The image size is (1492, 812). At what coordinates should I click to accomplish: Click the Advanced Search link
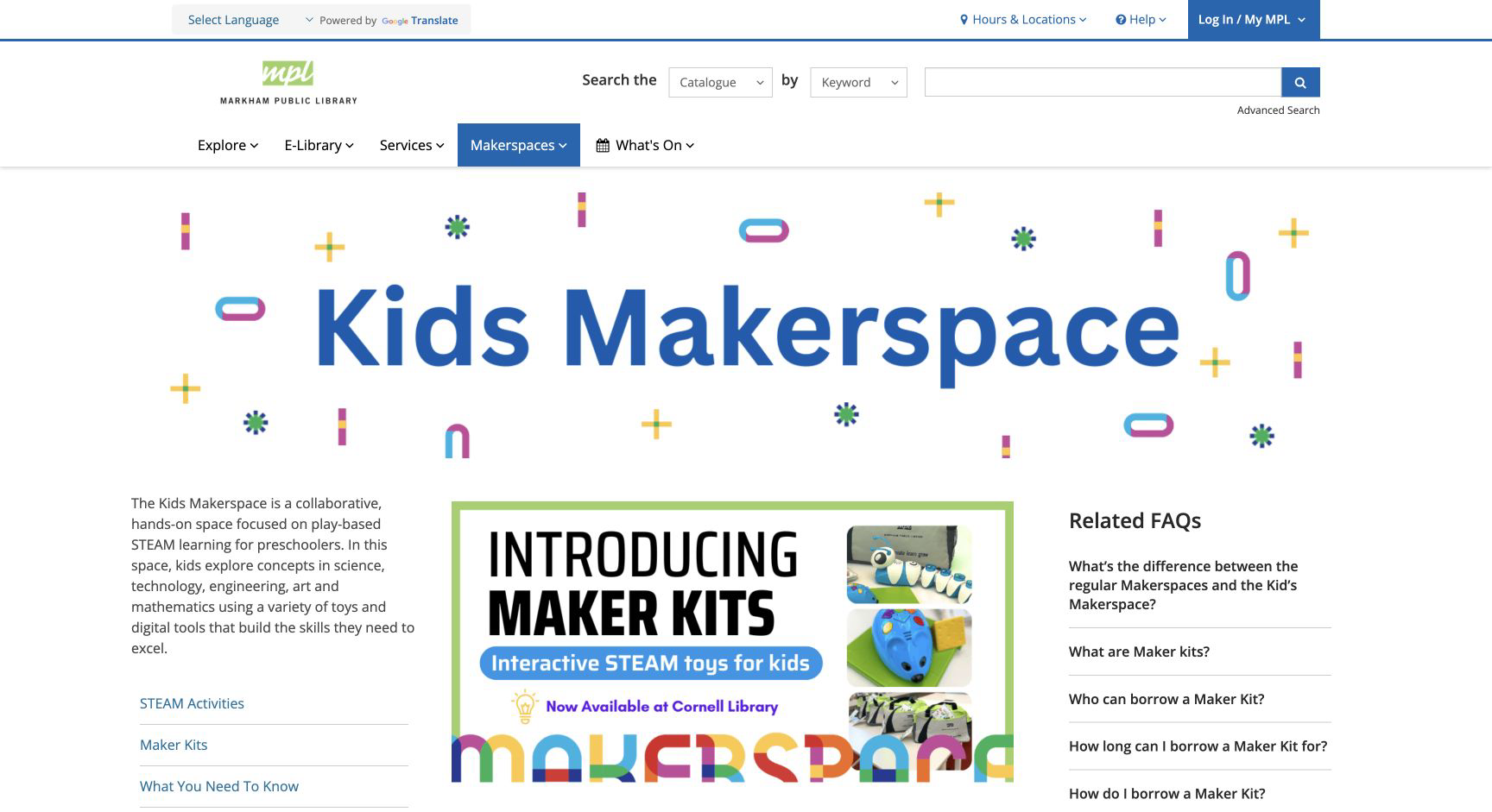[1278, 110]
